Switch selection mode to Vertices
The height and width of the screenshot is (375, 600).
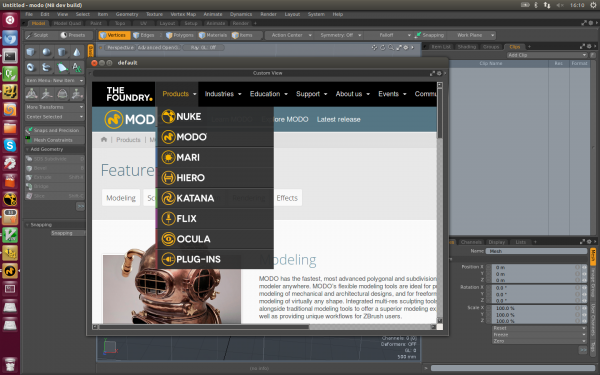coord(114,35)
